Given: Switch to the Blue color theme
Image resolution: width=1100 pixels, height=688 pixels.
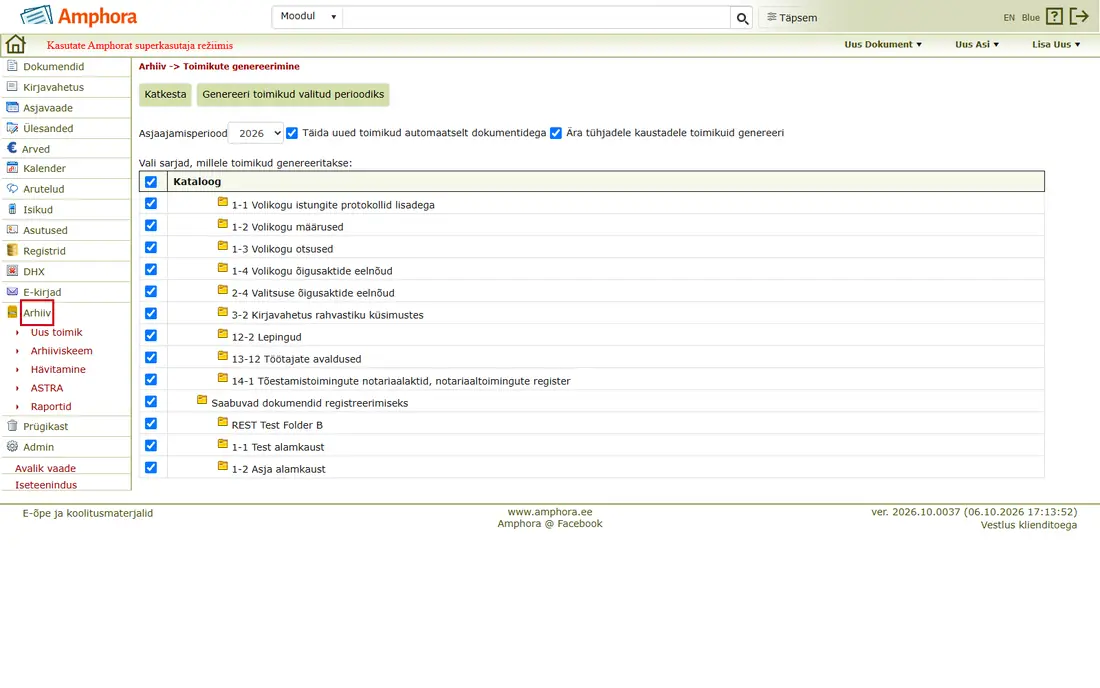Looking at the screenshot, I should pyautogui.click(x=1031, y=18).
